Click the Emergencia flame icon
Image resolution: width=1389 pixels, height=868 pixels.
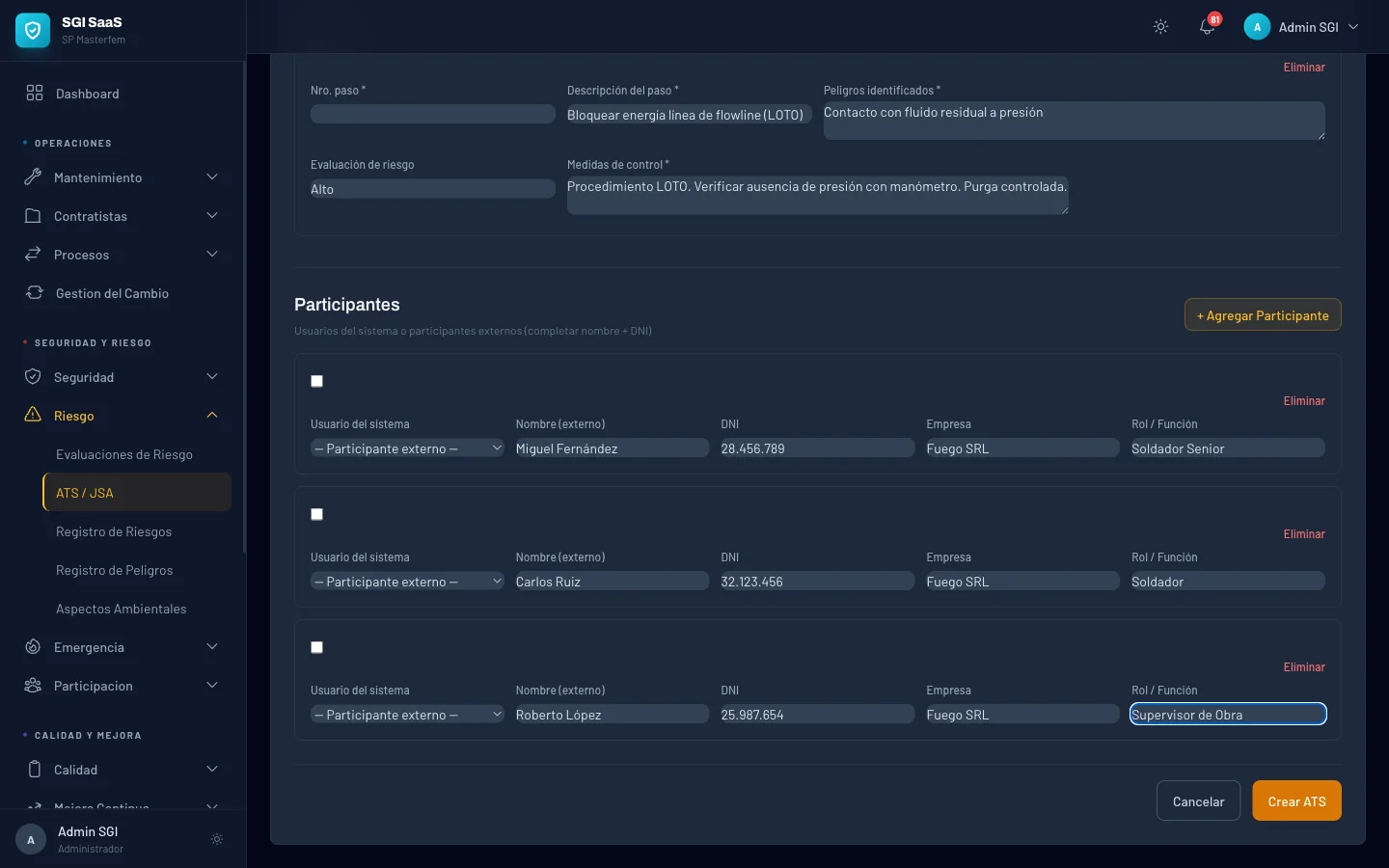(x=33, y=647)
